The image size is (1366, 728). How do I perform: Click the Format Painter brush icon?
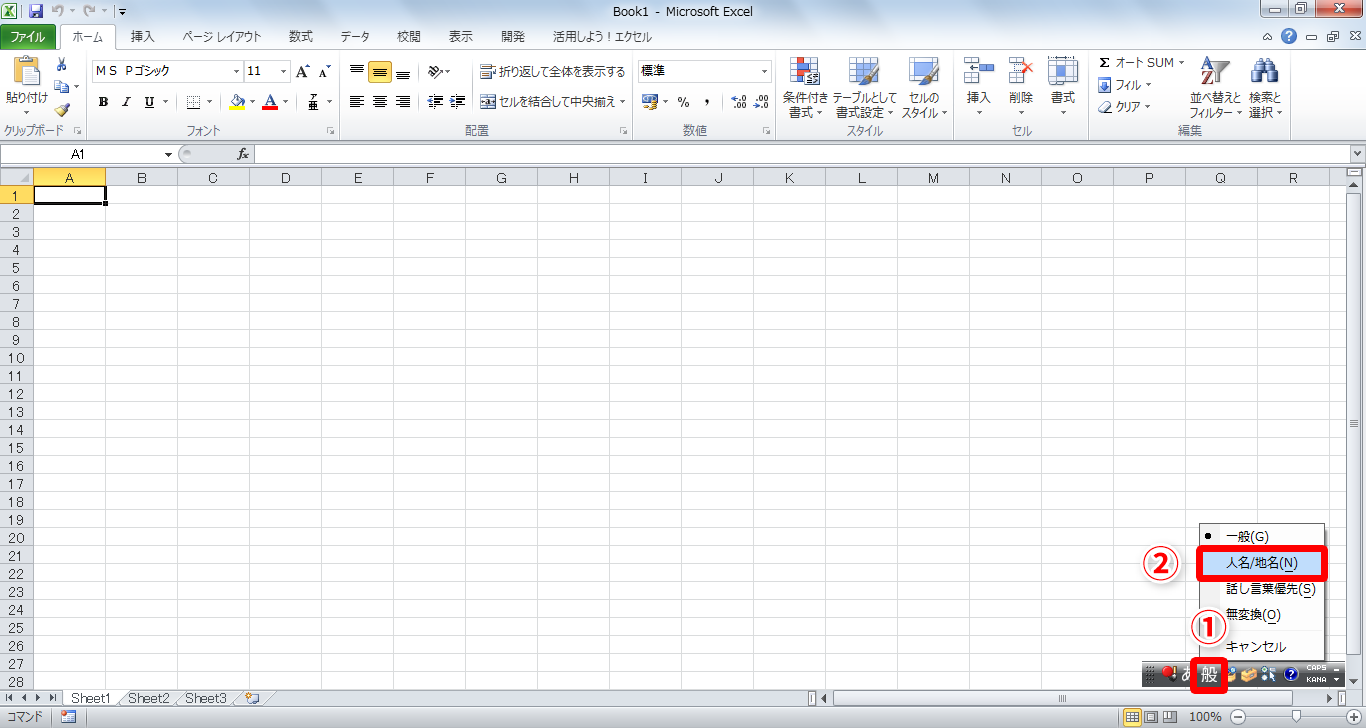[61, 110]
